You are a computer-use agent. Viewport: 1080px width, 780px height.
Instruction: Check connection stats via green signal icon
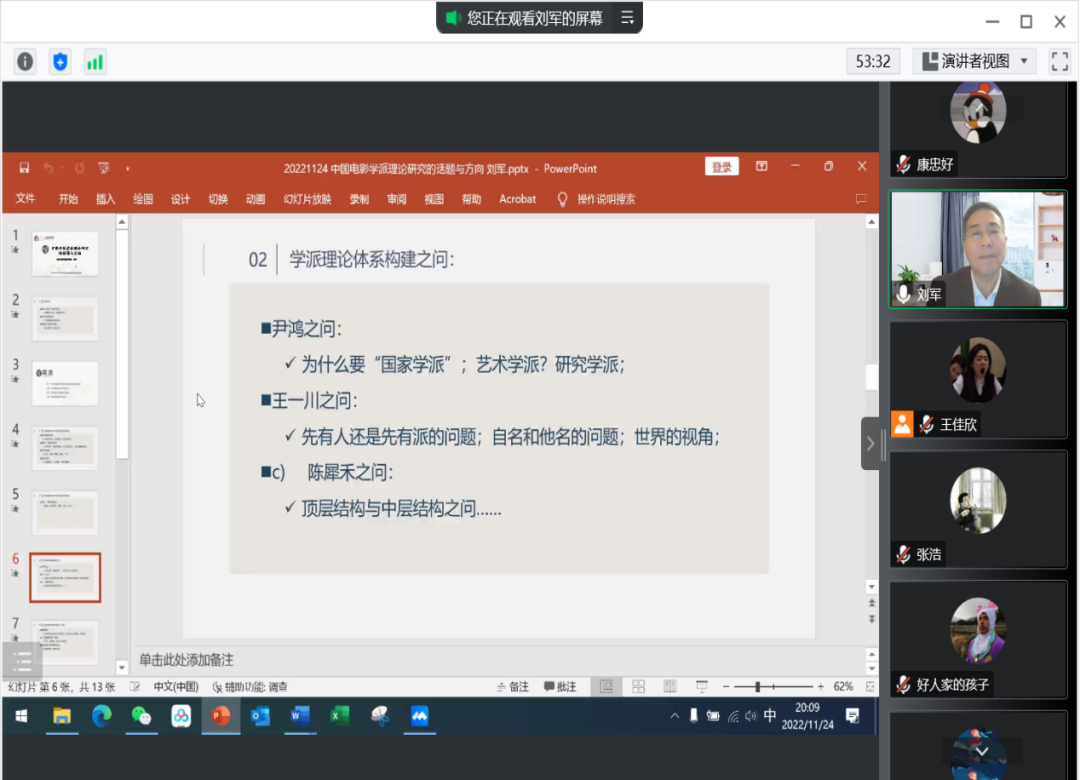coord(95,61)
